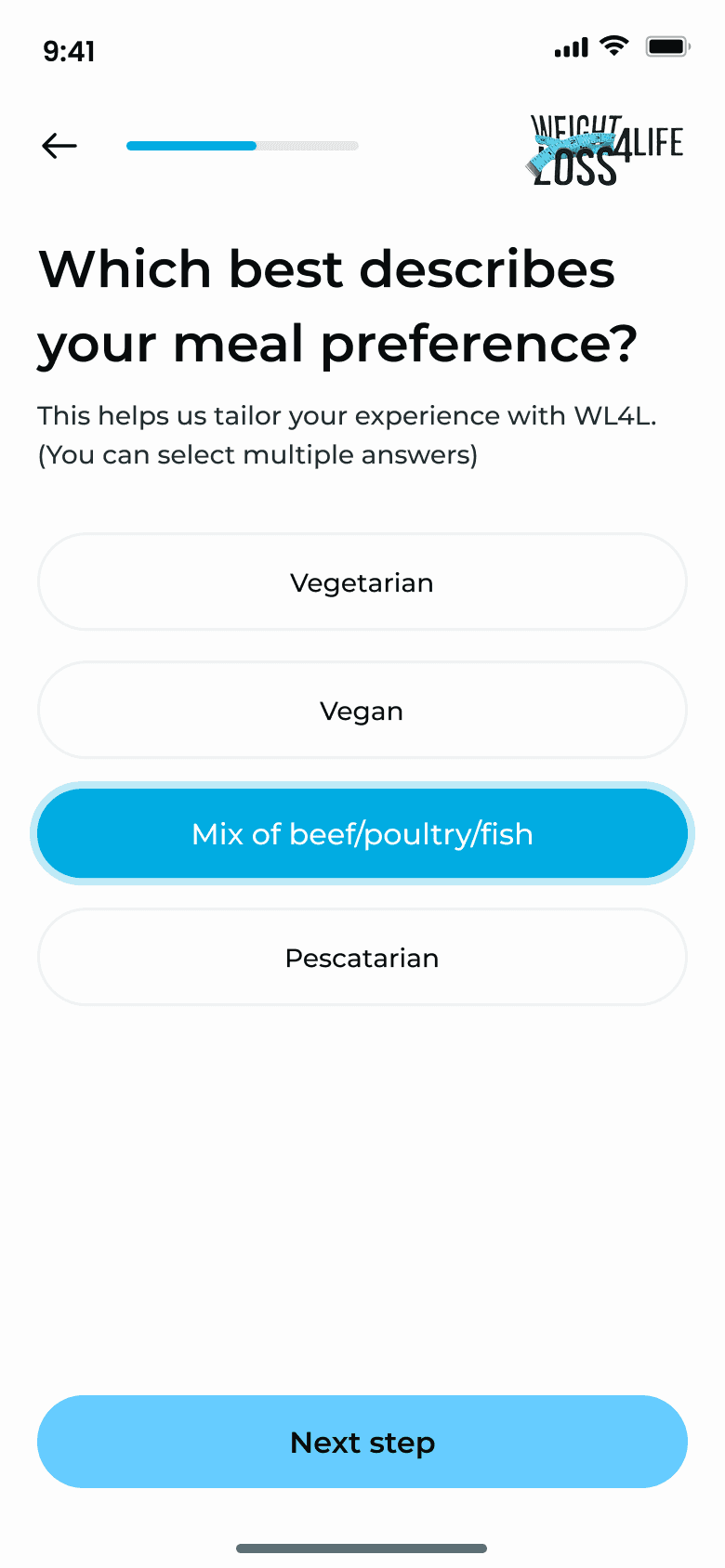Select the Vegetarian option
Viewport: 725px width, 1568px height.
(x=362, y=582)
